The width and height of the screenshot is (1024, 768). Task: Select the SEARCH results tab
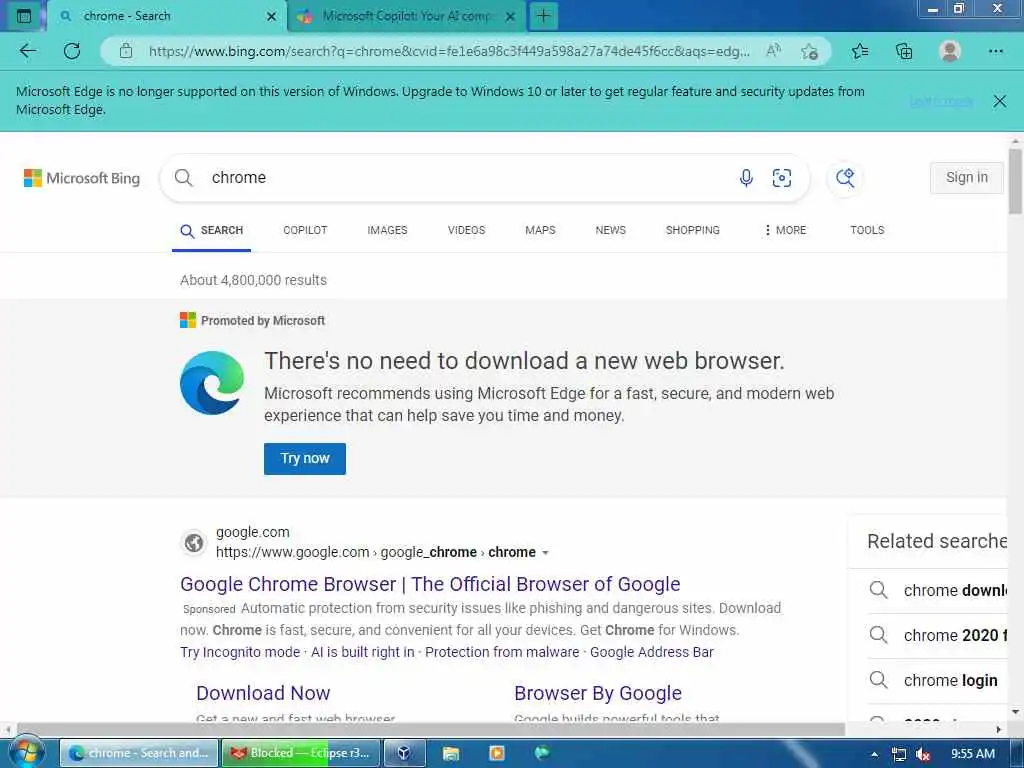pos(212,231)
